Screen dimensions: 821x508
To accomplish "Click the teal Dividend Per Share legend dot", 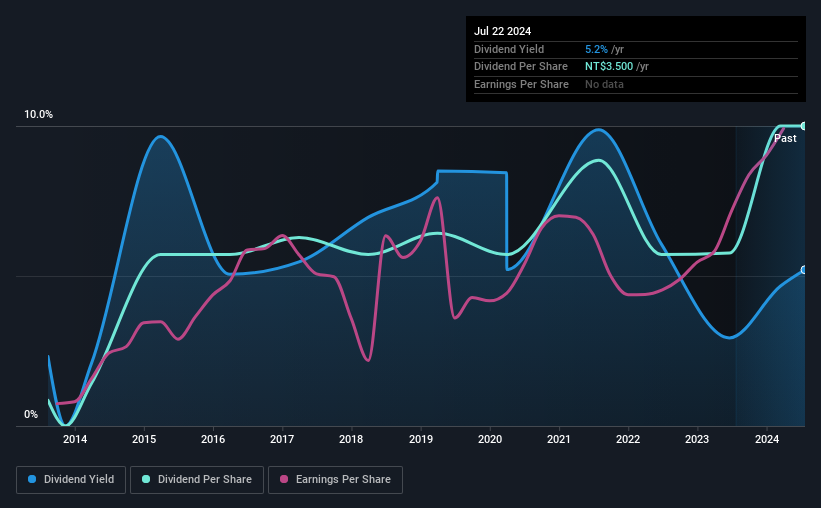I will point(146,479).
